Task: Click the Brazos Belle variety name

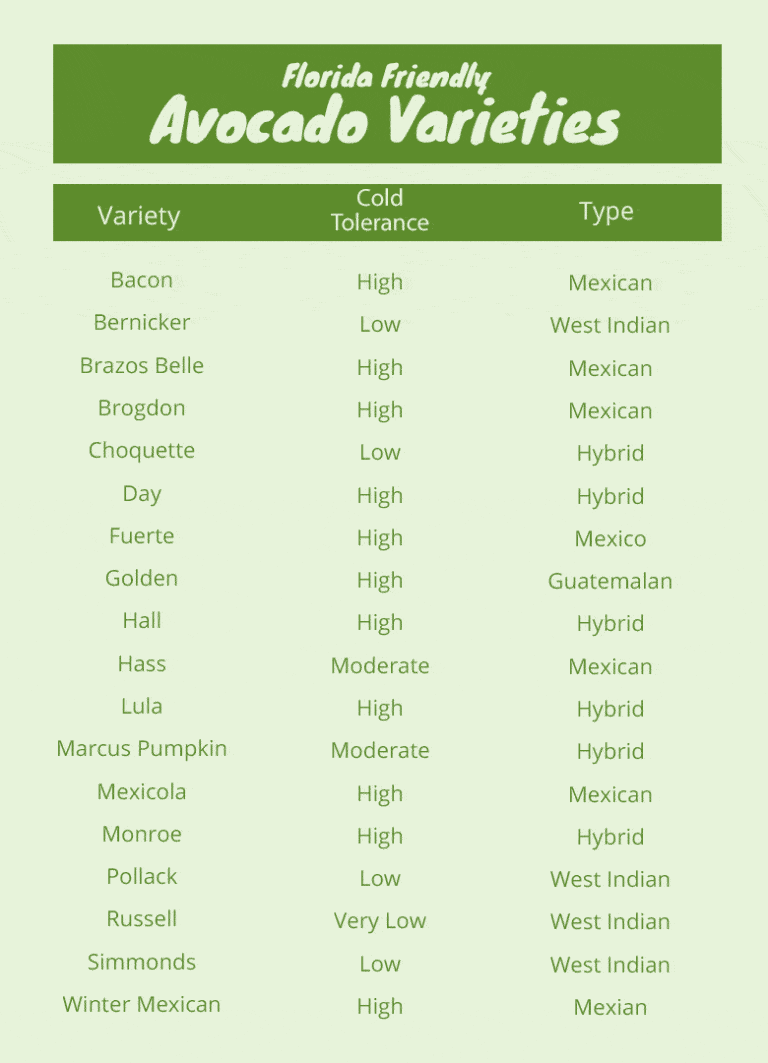Action: click(x=142, y=365)
